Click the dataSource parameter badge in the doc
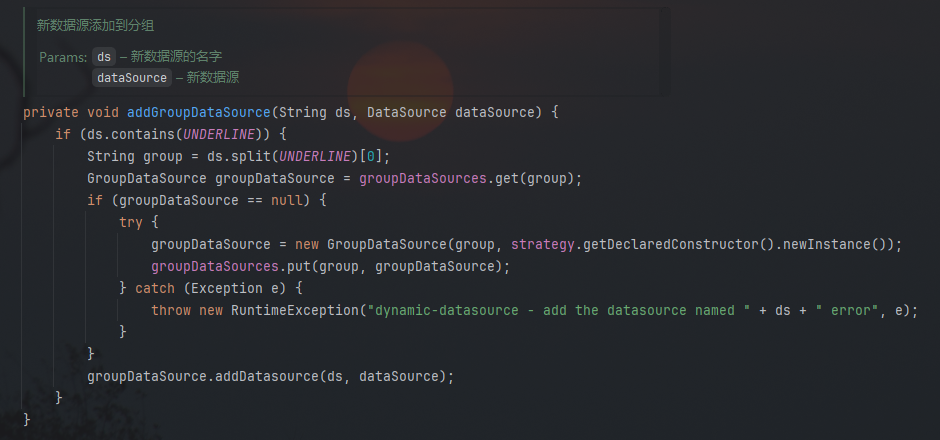940x440 pixels. (132, 78)
